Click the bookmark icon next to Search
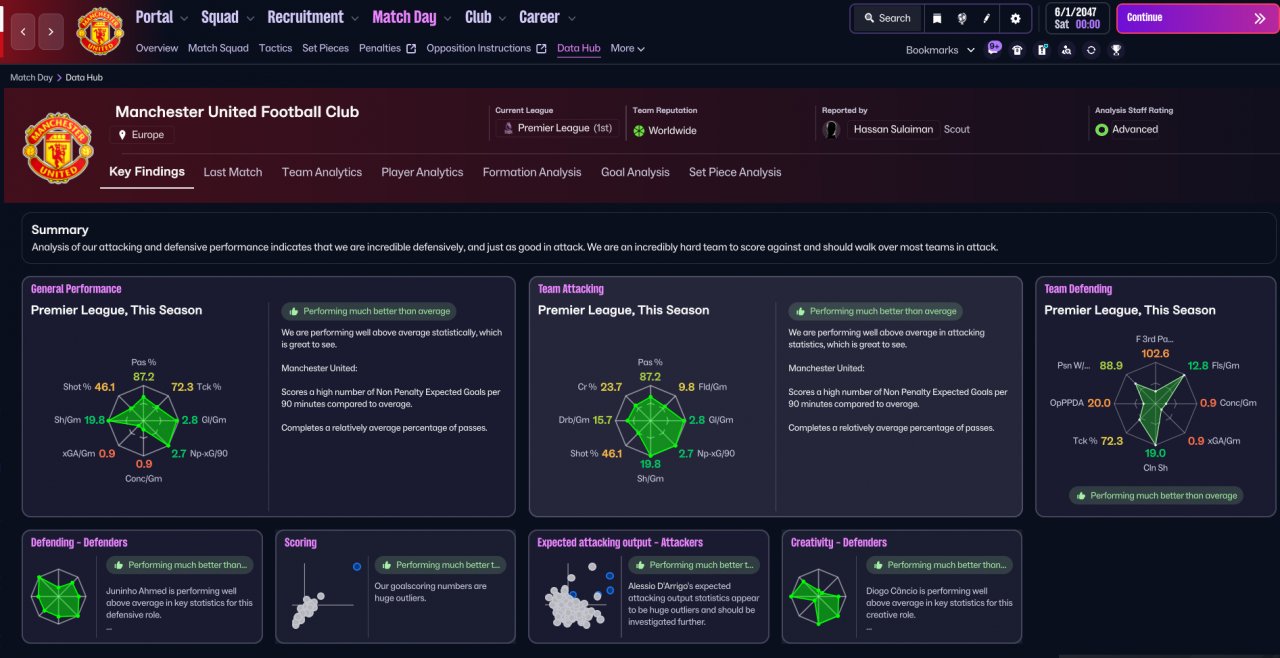 [937, 18]
